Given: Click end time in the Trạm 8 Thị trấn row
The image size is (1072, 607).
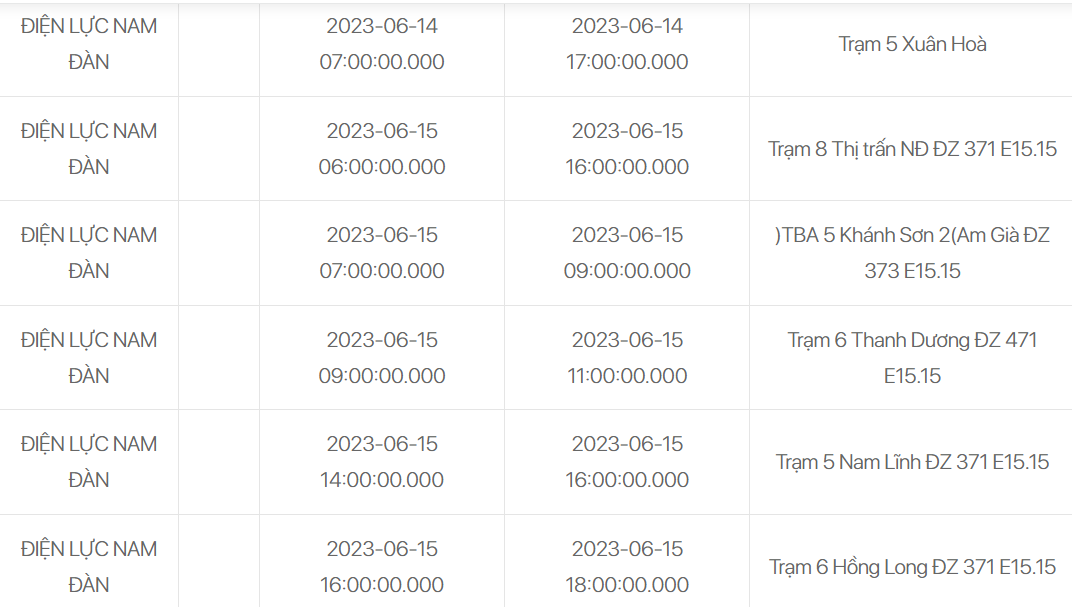Looking at the screenshot, I should point(627,149).
